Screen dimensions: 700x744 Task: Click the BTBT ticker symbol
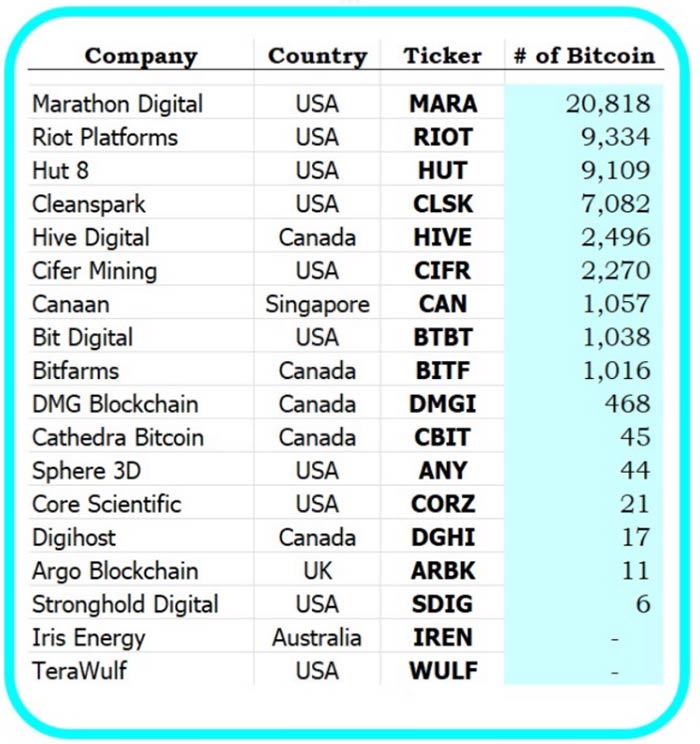pyautogui.click(x=442, y=337)
